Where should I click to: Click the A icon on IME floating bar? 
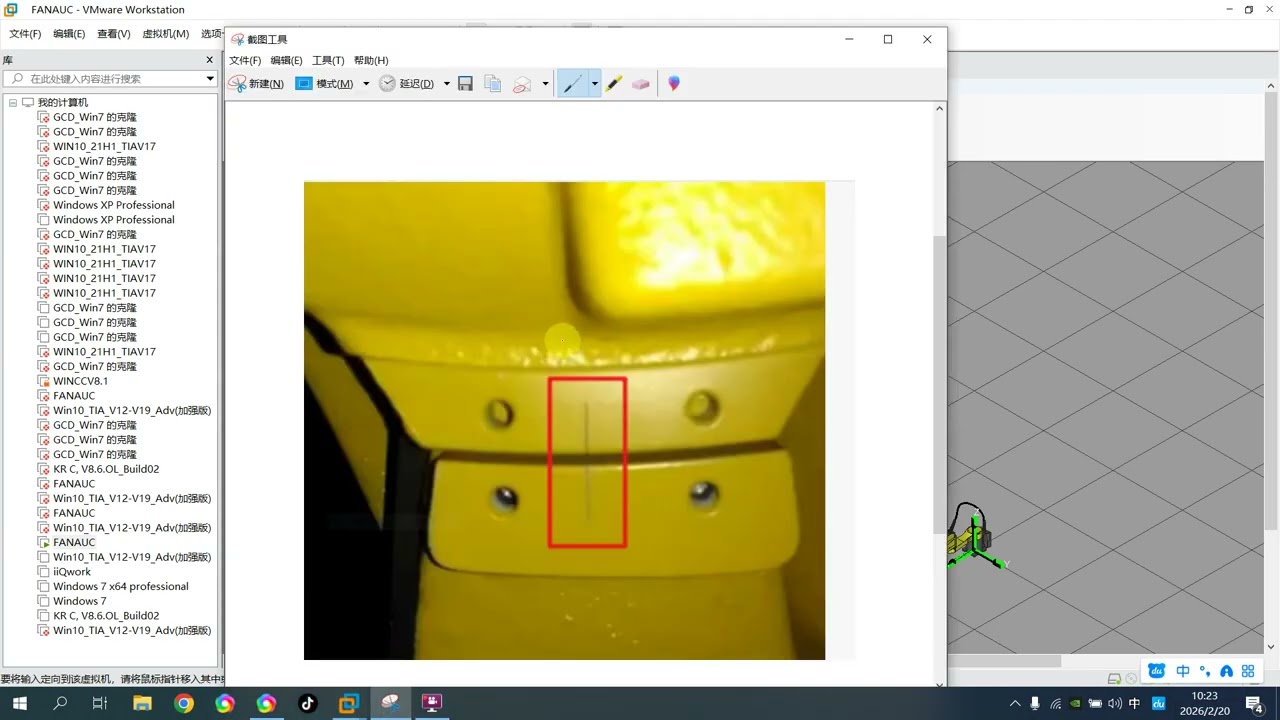pos(1226,671)
